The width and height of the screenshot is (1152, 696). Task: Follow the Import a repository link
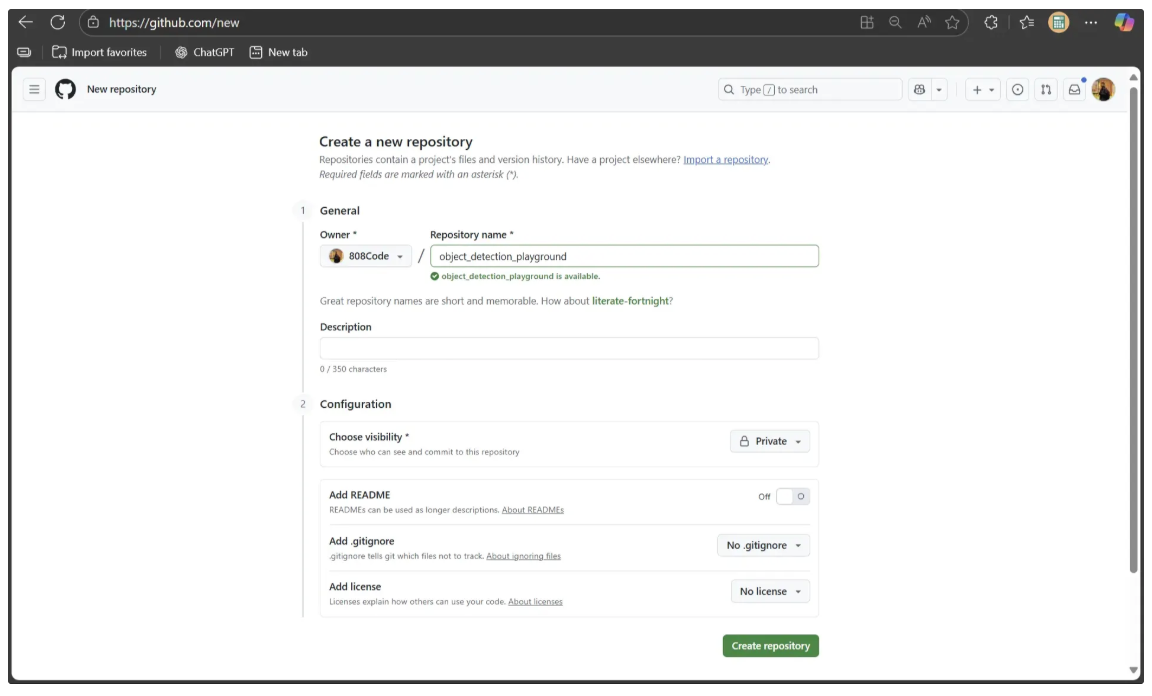(726, 160)
